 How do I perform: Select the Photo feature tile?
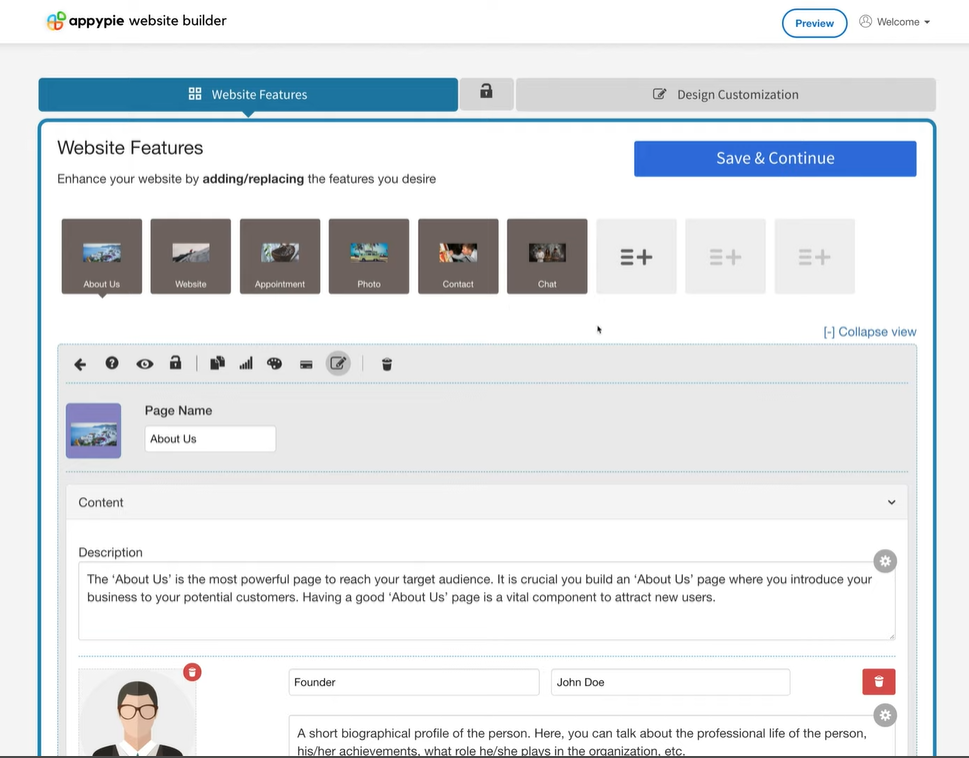pyautogui.click(x=369, y=256)
